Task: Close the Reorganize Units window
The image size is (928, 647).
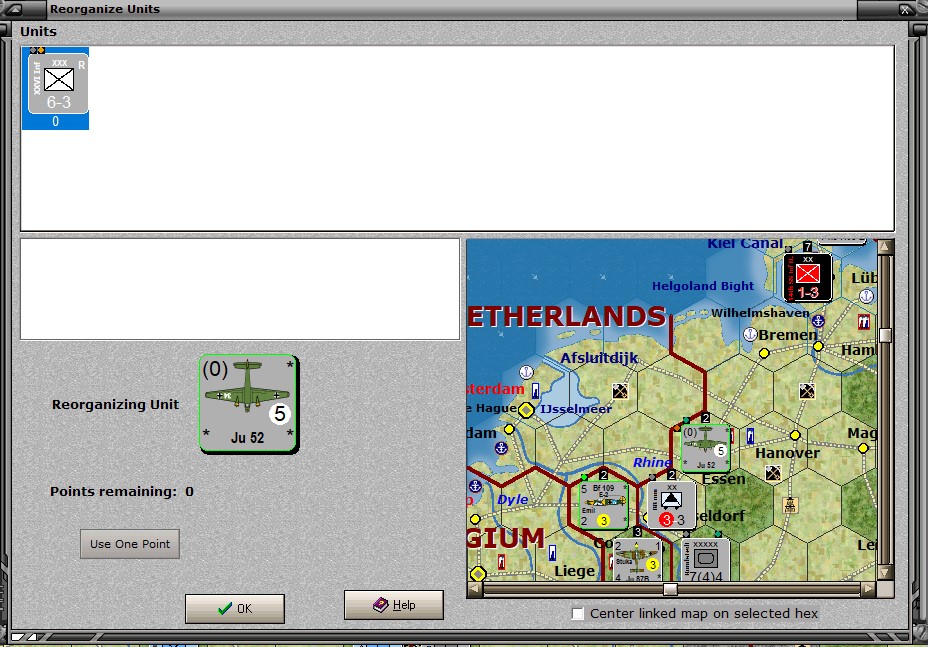Action: (905, 9)
